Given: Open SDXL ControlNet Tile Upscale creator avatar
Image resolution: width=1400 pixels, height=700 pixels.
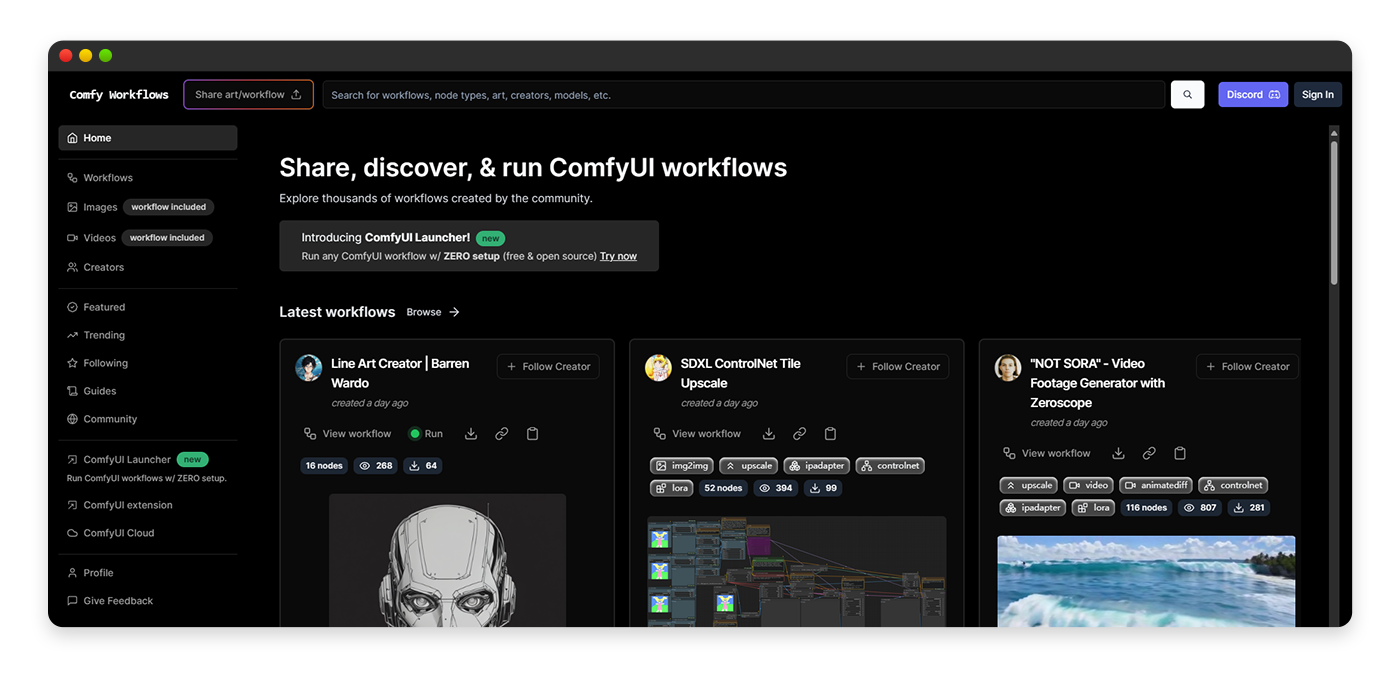Looking at the screenshot, I should [658, 368].
